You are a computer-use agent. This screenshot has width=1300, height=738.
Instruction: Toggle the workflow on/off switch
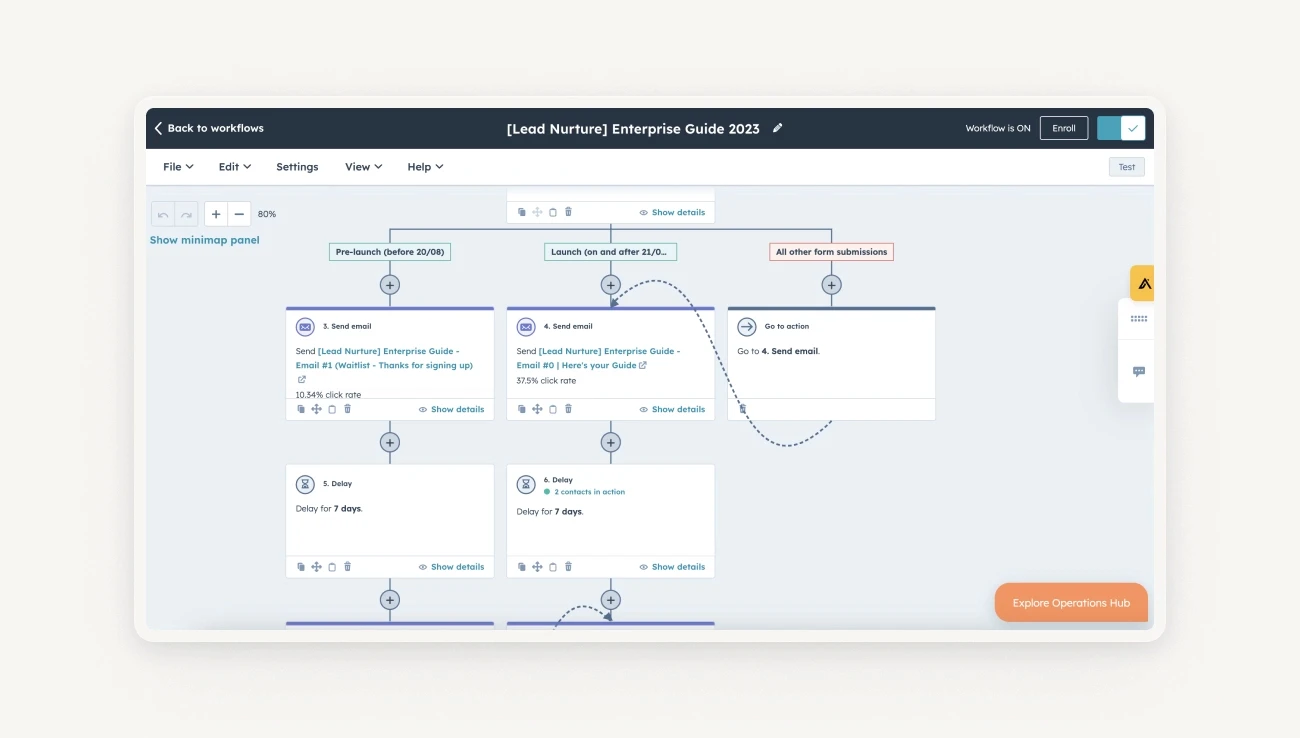1121,128
